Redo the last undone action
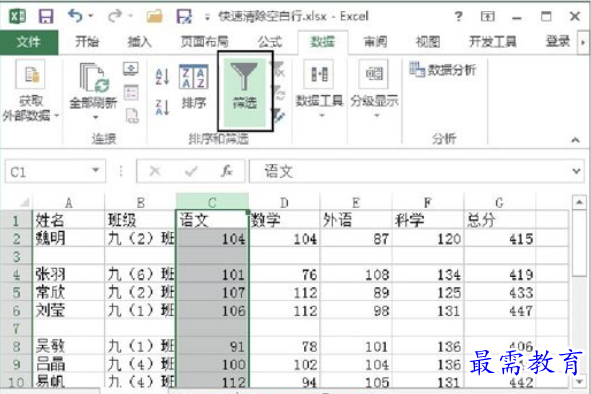This screenshot has width=591, height=394. coord(114,16)
